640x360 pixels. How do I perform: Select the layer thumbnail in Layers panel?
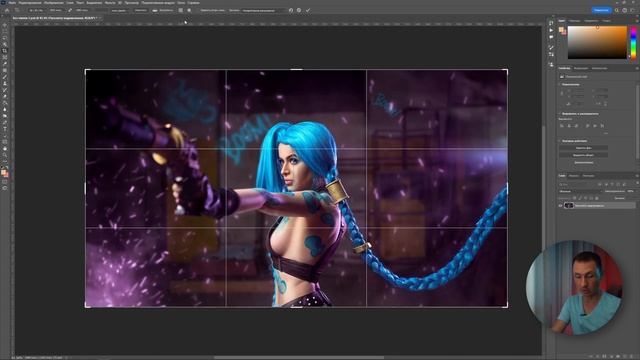[x=569, y=205]
